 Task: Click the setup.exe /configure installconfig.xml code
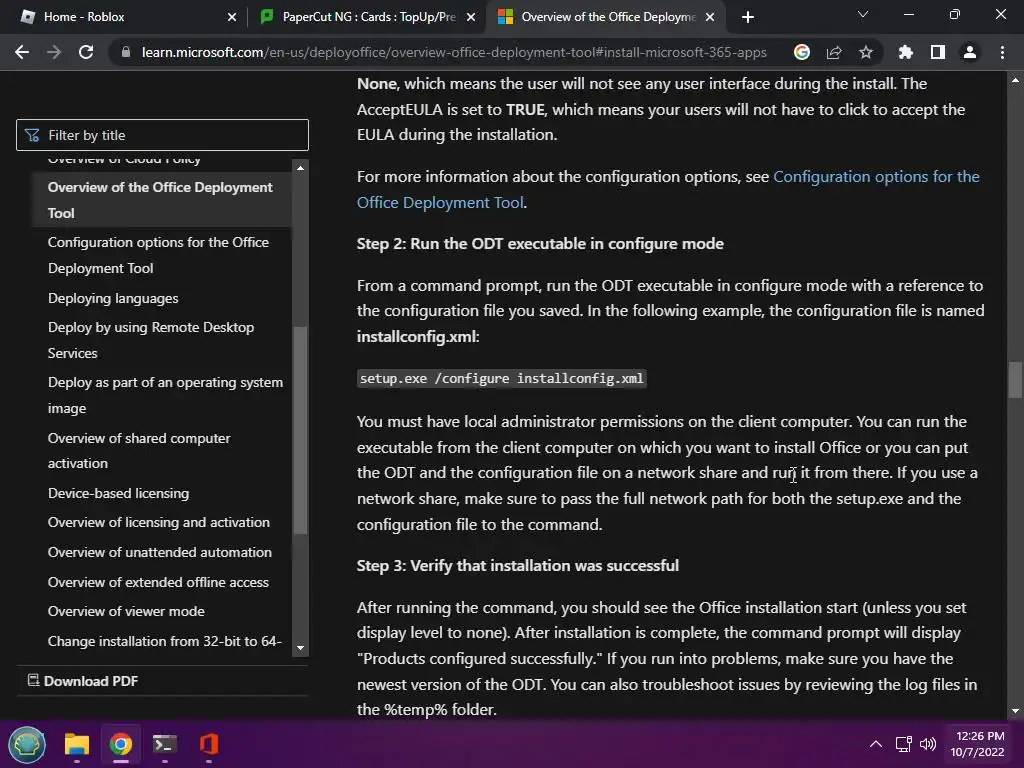[x=502, y=378]
